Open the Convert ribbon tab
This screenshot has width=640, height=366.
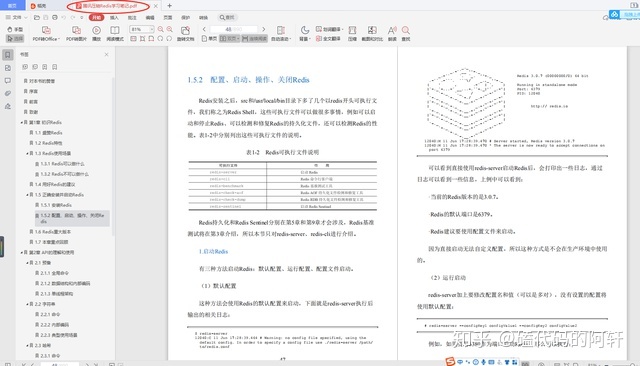click(x=203, y=18)
